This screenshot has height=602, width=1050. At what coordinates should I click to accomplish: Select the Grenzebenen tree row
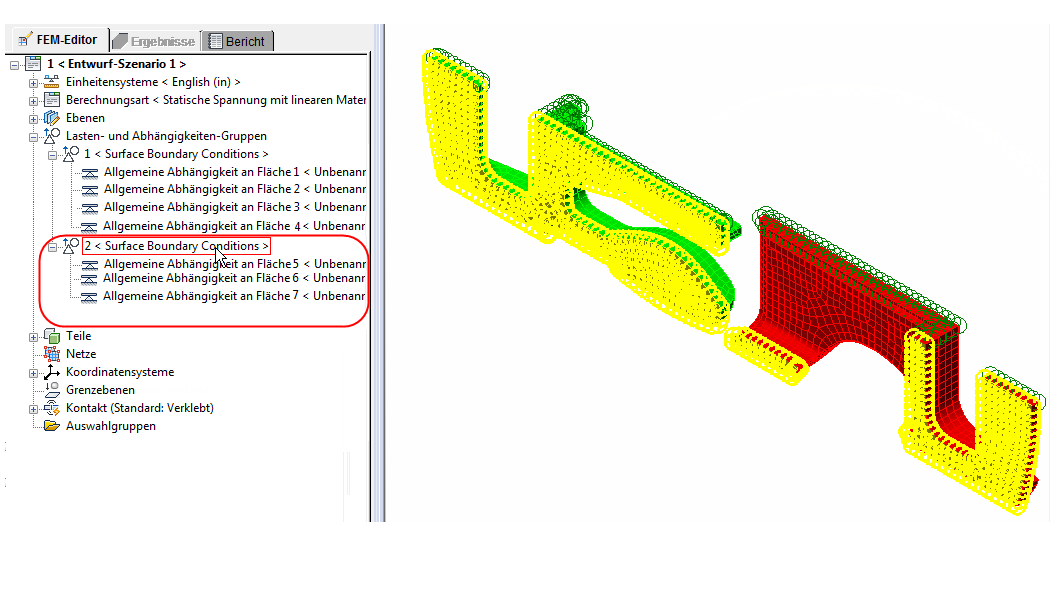coord(100,390)
